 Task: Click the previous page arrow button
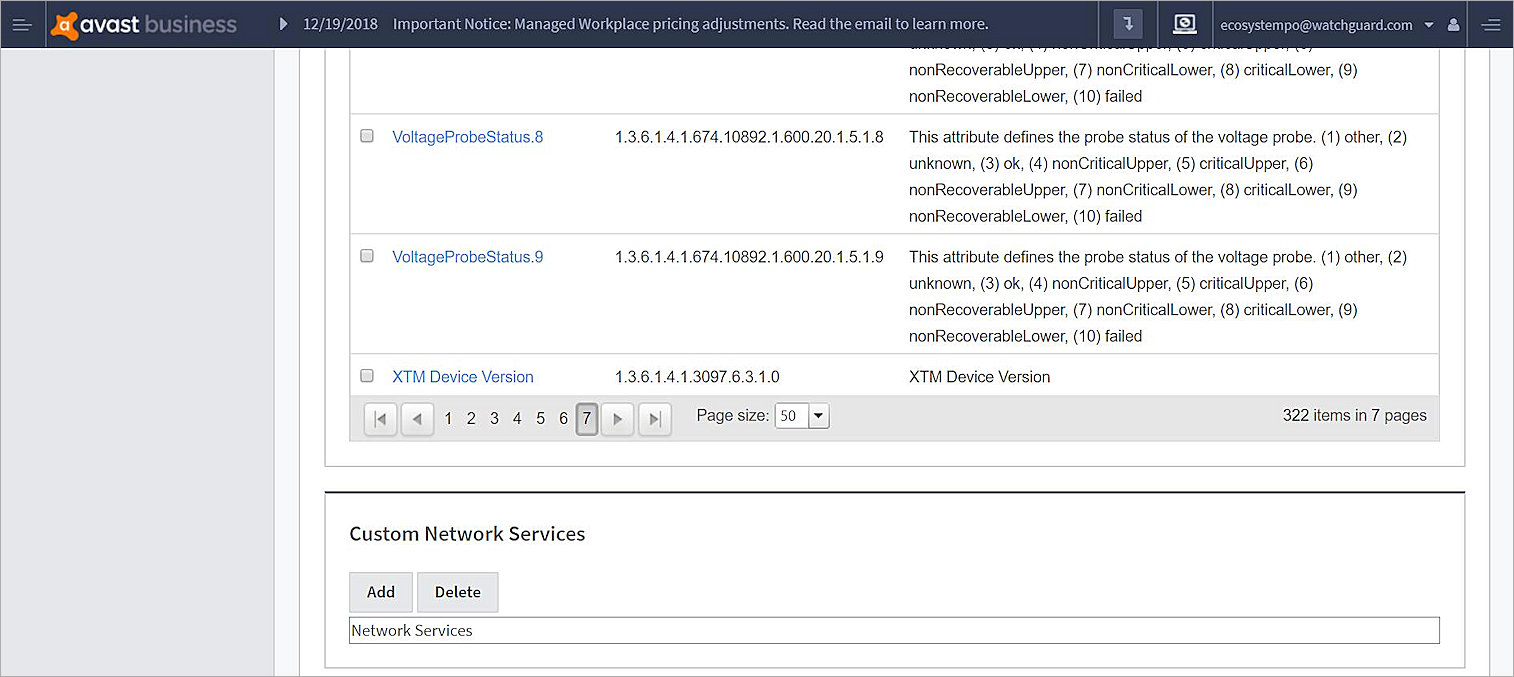pyautogui.click(x=417, y=419)
